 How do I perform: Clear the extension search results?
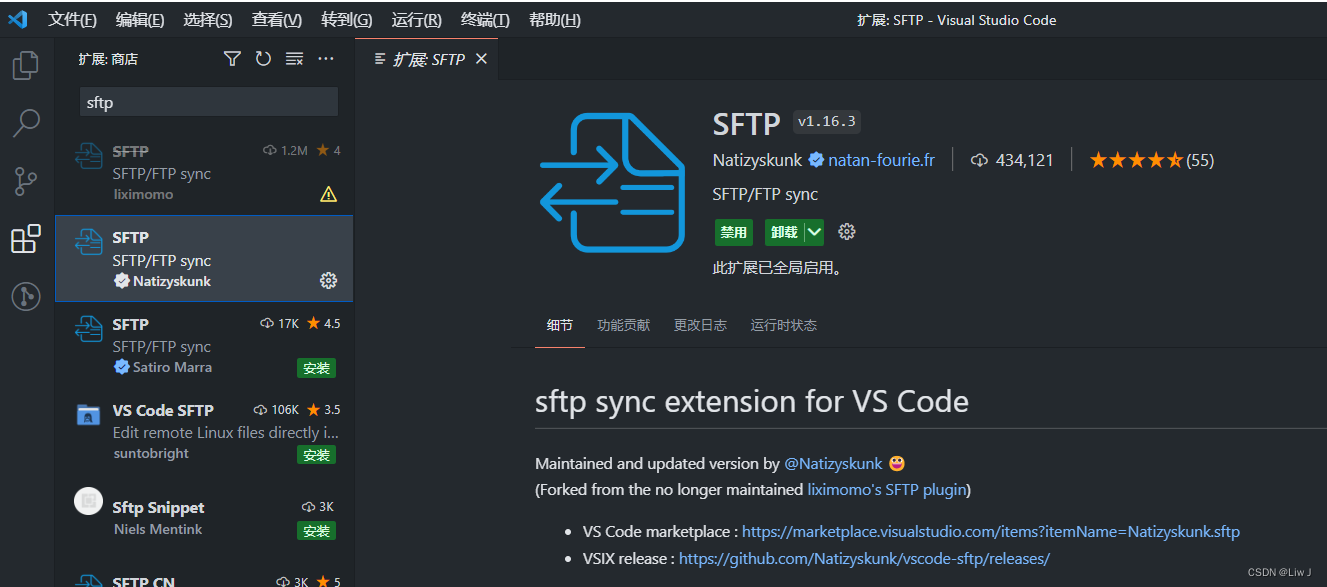(293, 58)
